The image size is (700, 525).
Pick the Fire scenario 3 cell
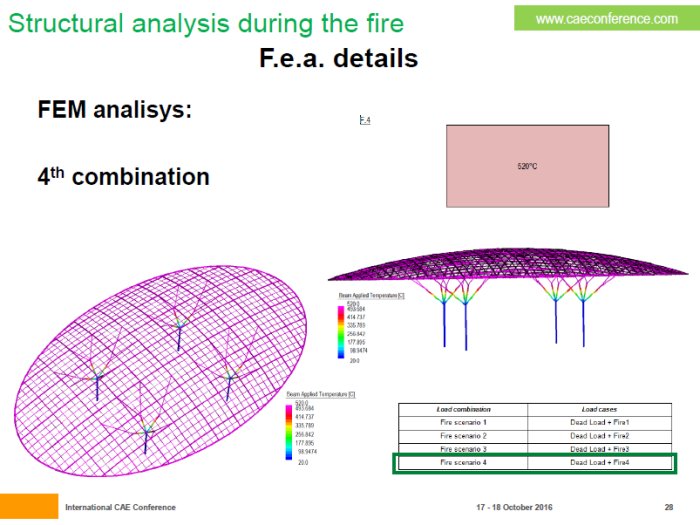coord(464,450)
